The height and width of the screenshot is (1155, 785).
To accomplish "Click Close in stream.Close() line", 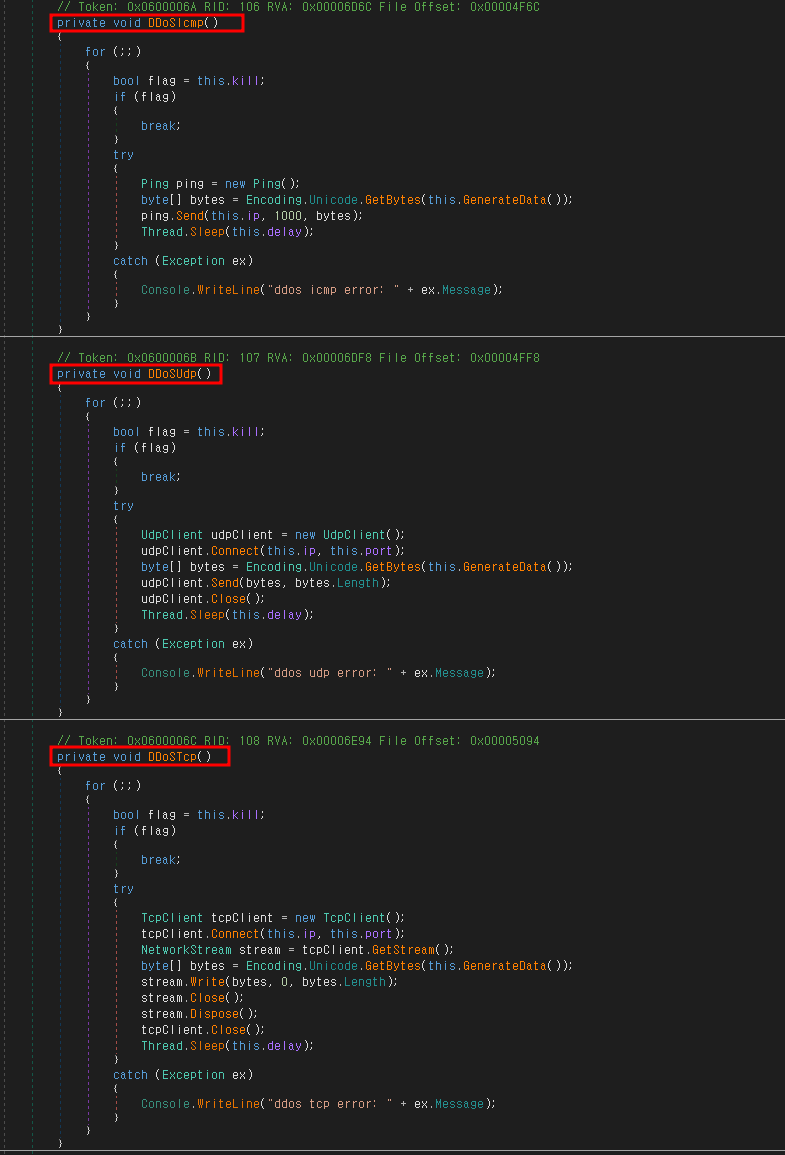I will pyautogui.click(x=207, y=998).
